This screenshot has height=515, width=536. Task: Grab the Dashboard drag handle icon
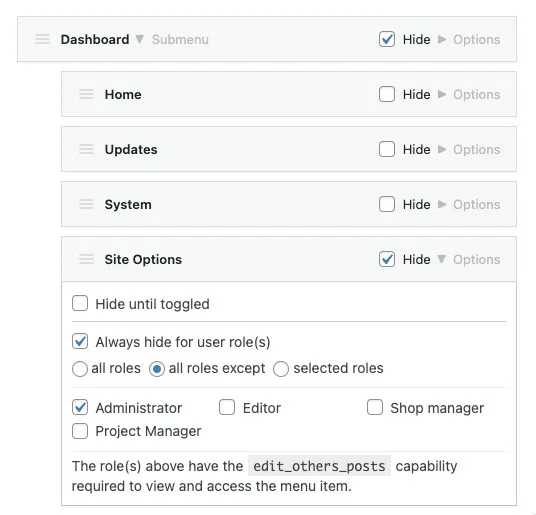(42, 39)
